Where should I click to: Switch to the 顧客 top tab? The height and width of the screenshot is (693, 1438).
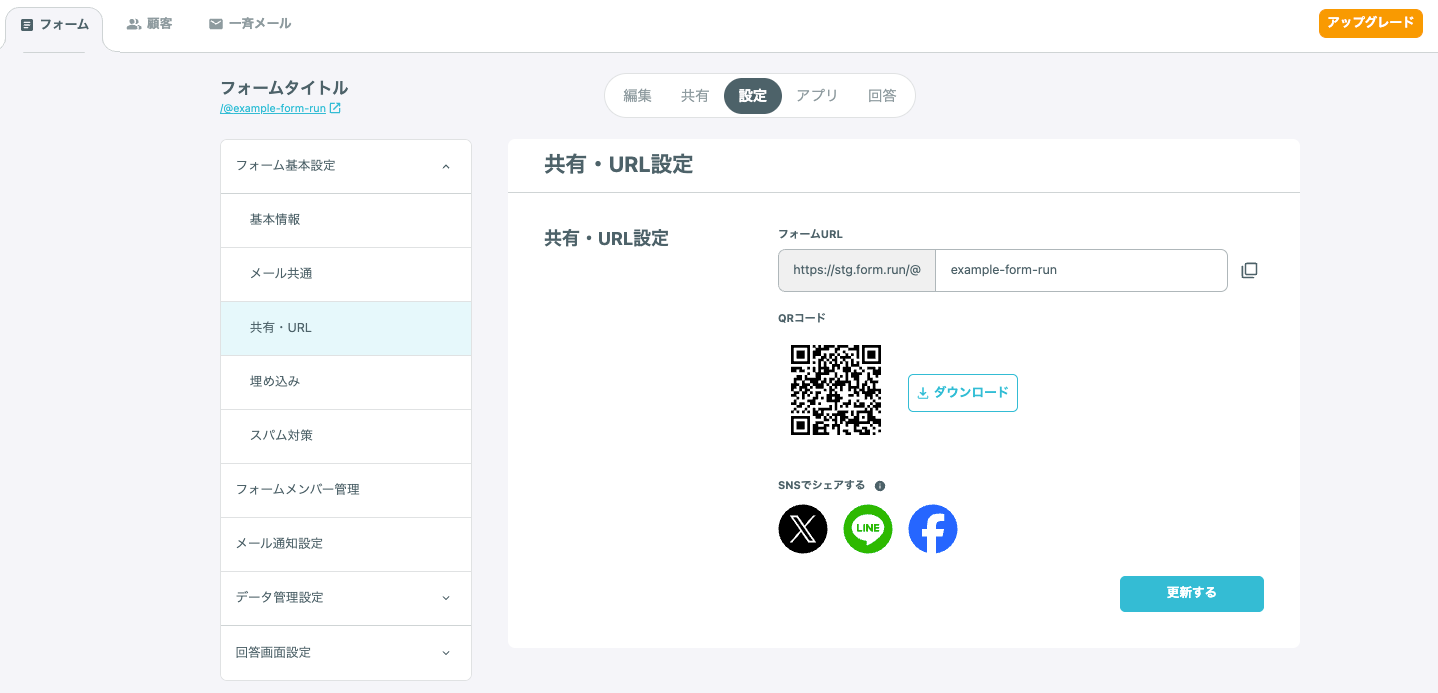150,23
